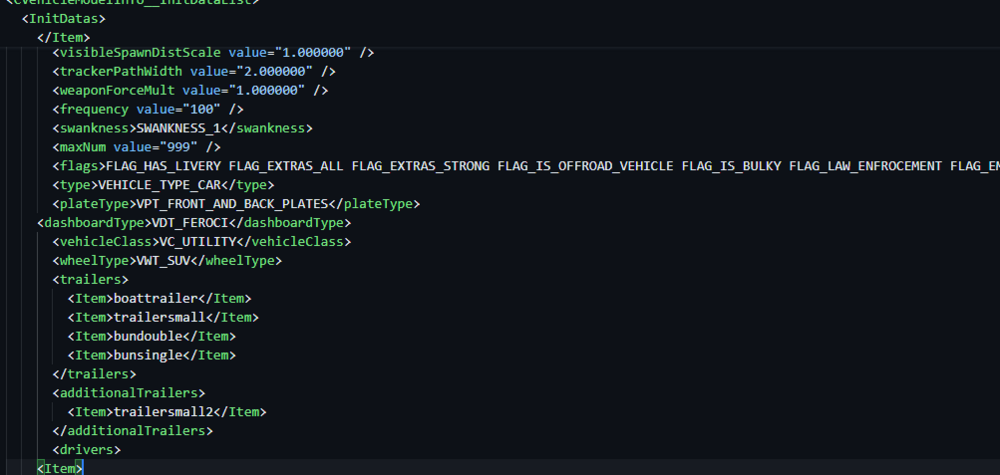Click VPT_FRONT_AND_BACK_PLATES text
Viewport: 1000px width, 475px height.
point(232,204)
